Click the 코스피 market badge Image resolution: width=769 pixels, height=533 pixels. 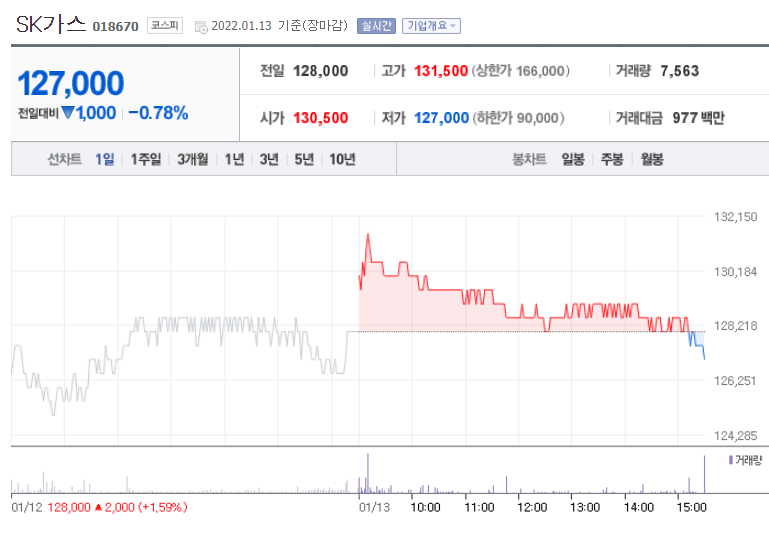(x=165, y=25)
